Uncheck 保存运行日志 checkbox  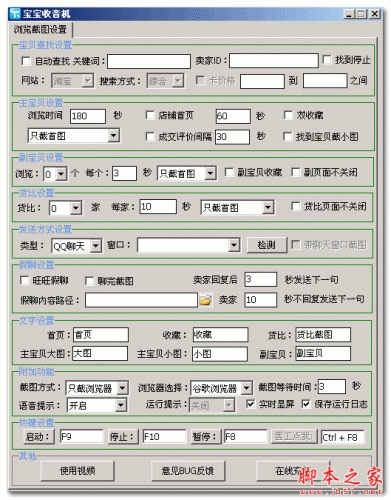click(306, 404)
